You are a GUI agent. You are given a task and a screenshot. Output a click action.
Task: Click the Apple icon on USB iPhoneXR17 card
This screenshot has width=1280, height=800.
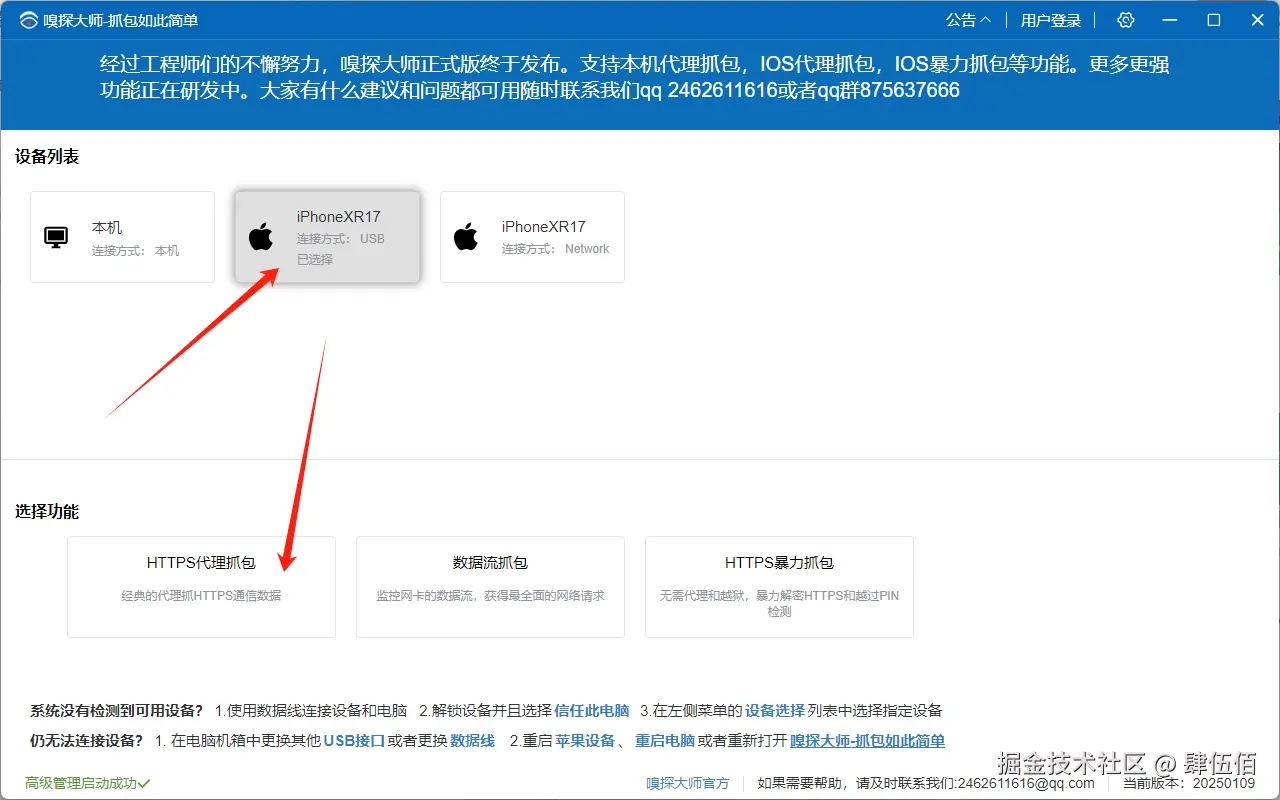point(261,237)
